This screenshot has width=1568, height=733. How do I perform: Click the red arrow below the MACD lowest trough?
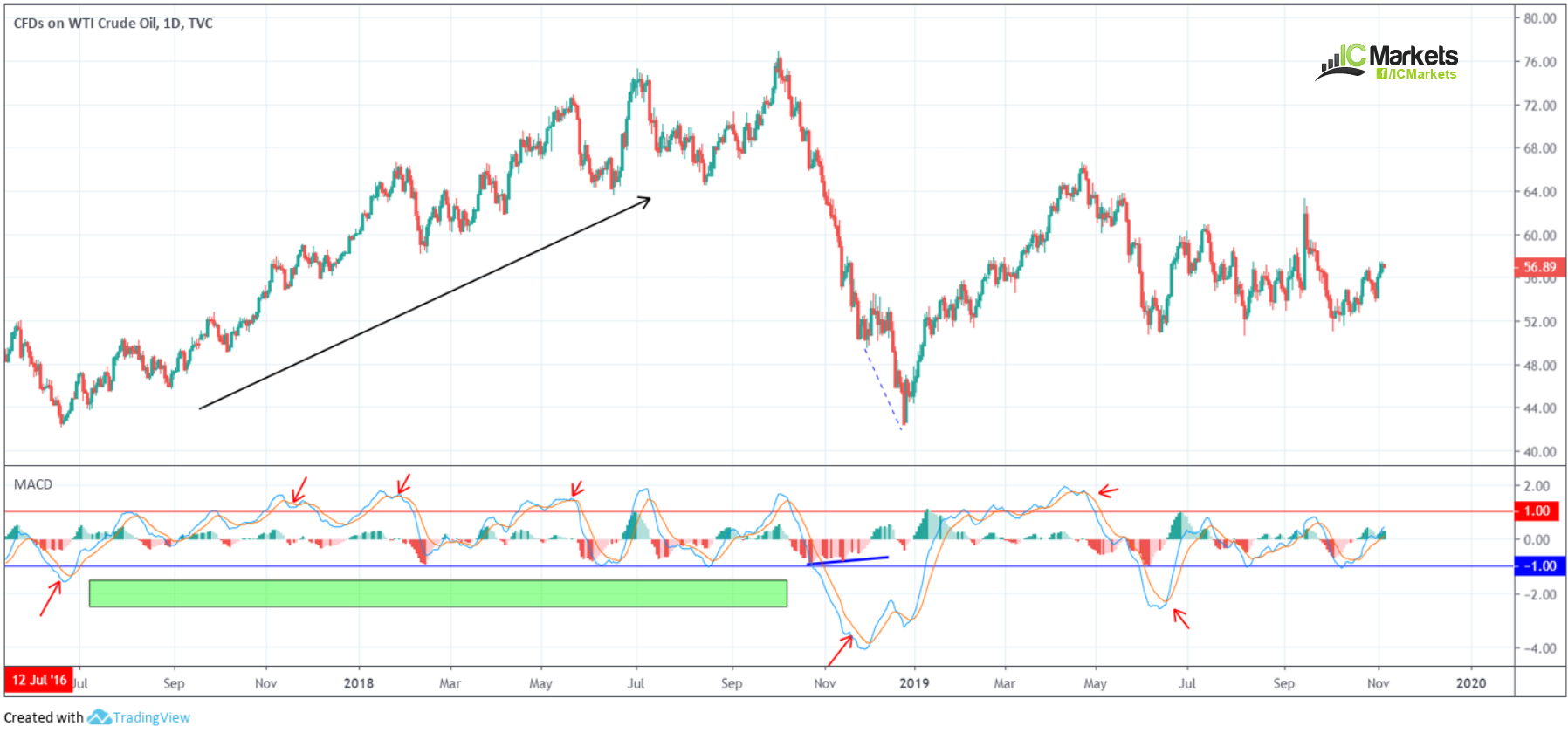point(840,652)
